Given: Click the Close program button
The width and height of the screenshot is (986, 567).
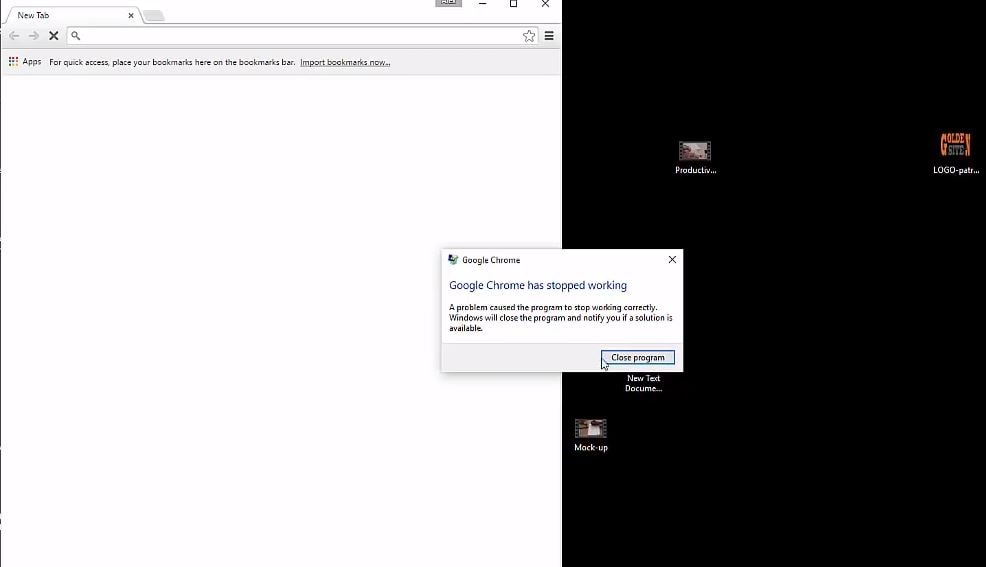Looking at the screenshot, I should (x=638, y=358).
